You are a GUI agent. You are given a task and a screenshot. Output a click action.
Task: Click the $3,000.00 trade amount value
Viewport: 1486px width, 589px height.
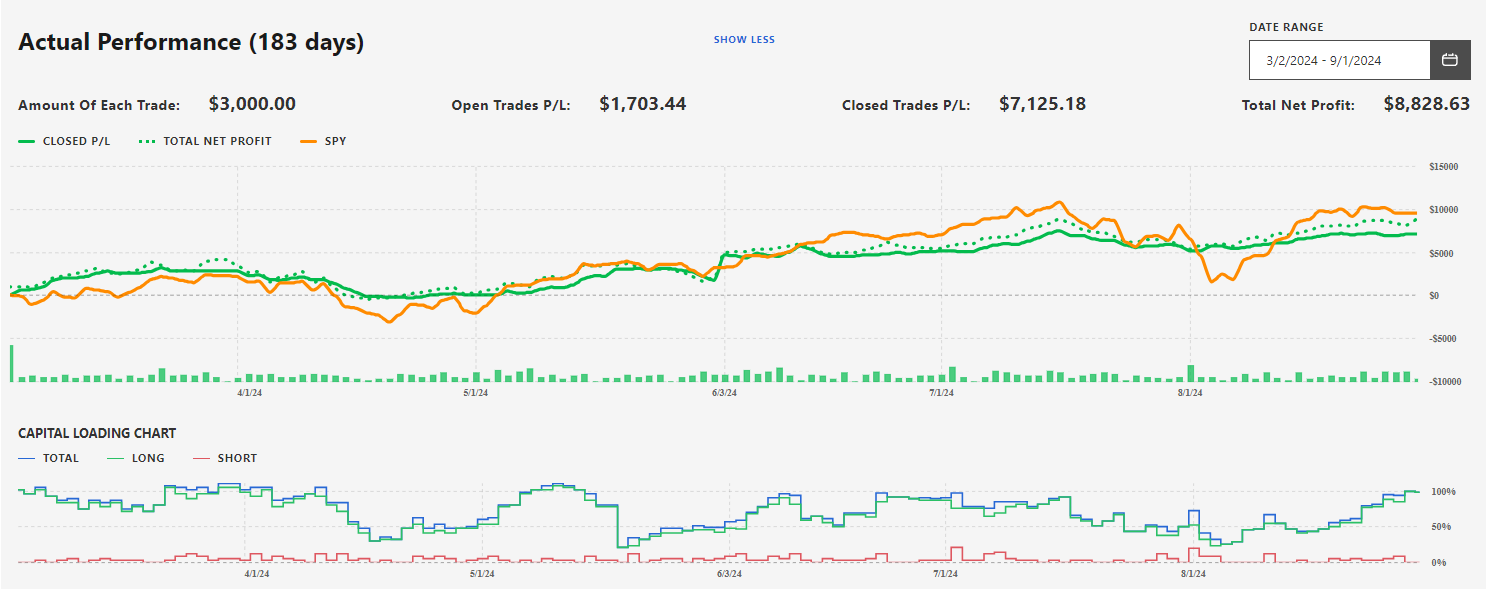pos(252,103)
